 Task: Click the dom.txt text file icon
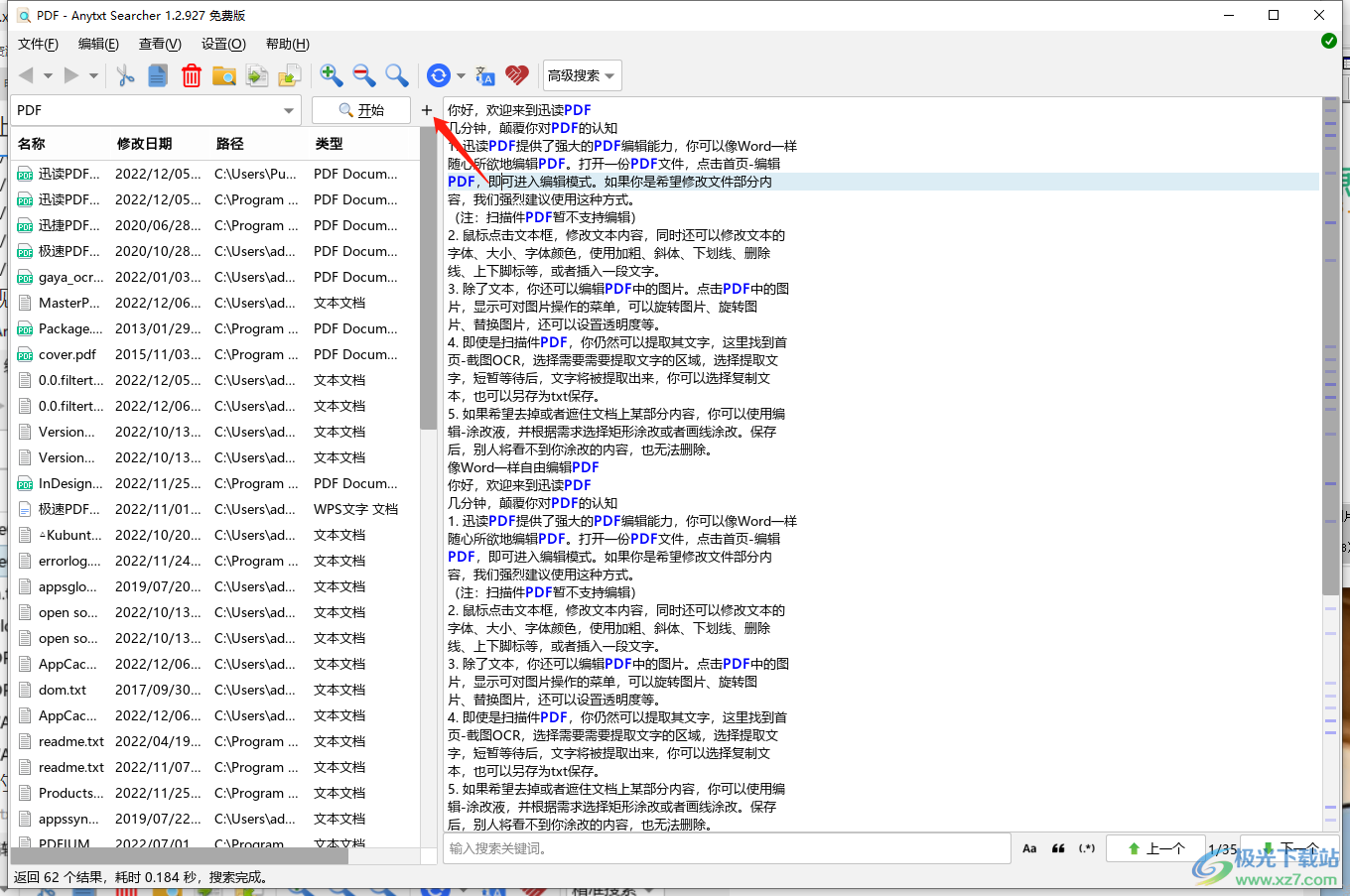pyautogui.click(x=25, y=690)
